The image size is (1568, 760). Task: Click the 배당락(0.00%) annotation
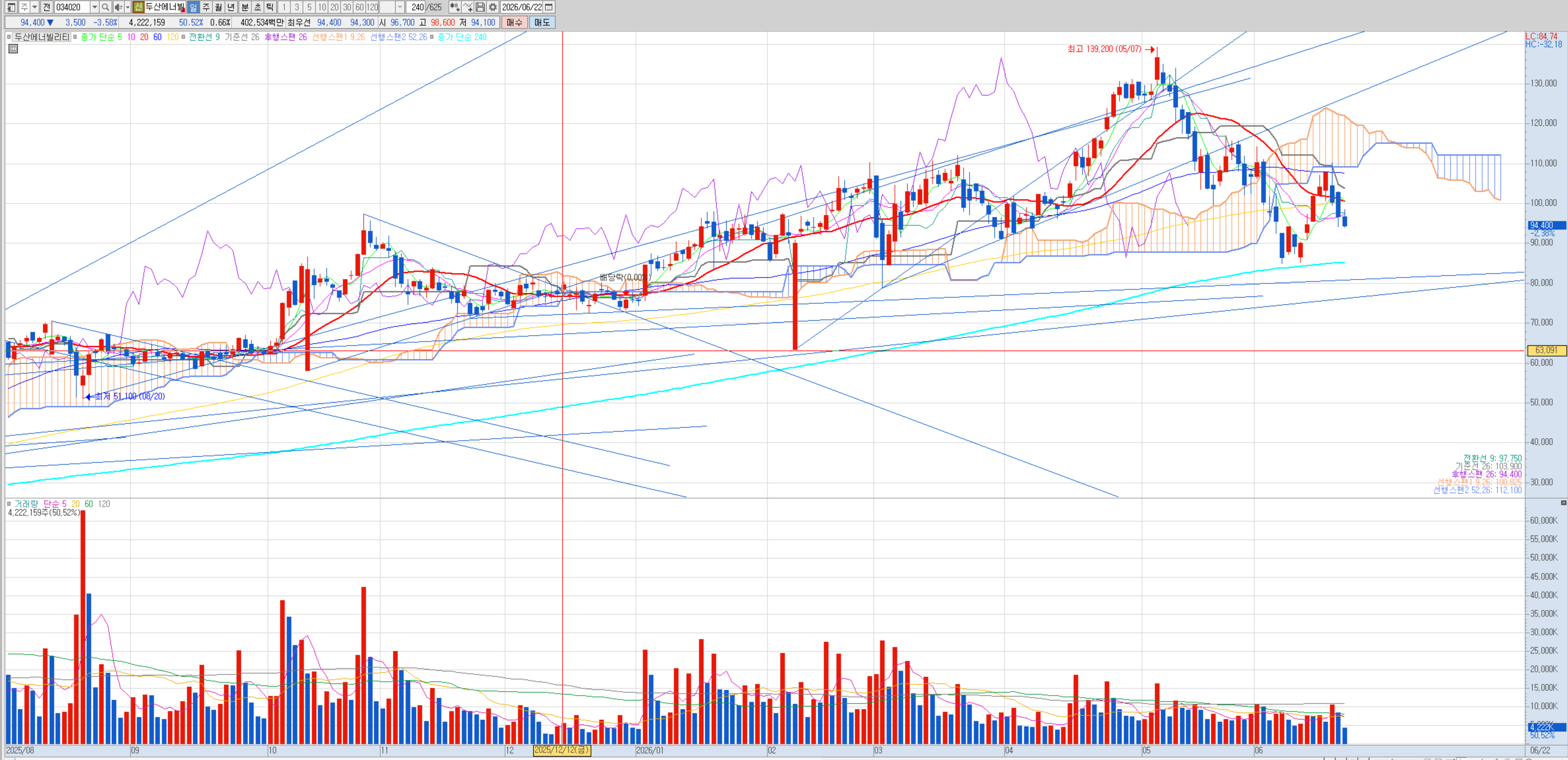tap(625, 277)
